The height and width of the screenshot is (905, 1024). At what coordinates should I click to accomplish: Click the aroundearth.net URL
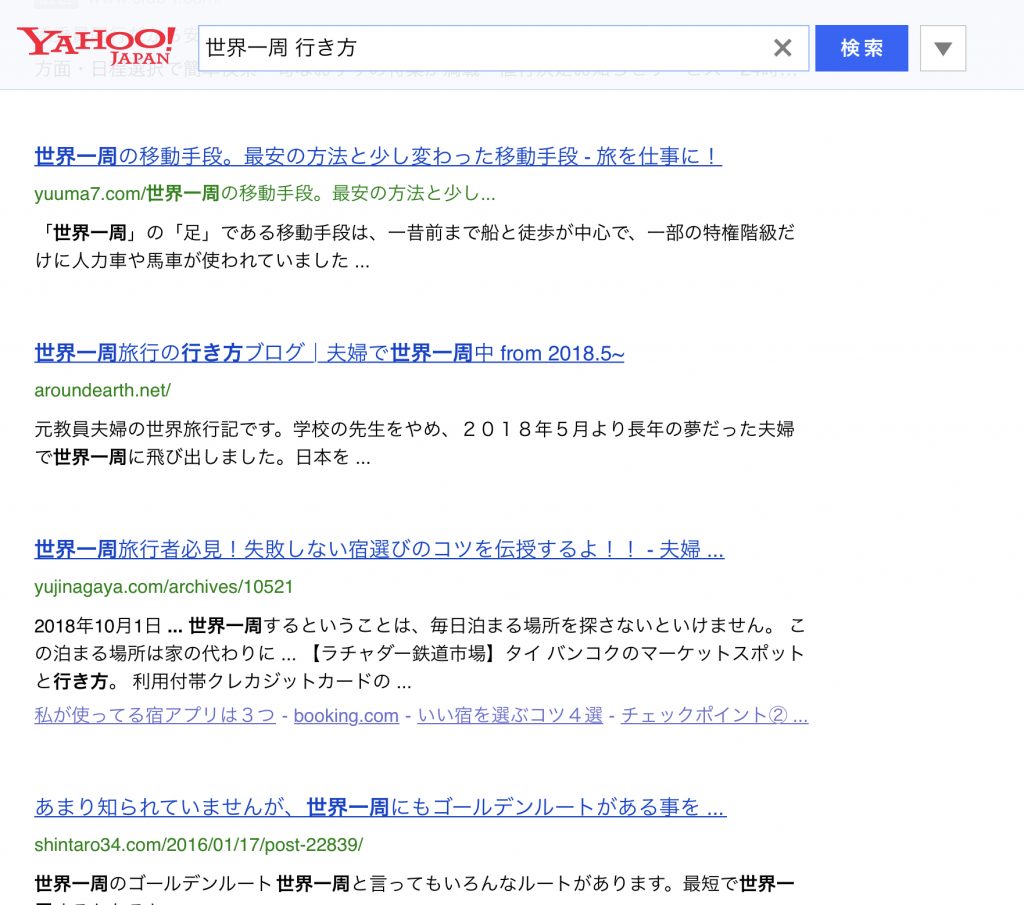click(102, 390)
